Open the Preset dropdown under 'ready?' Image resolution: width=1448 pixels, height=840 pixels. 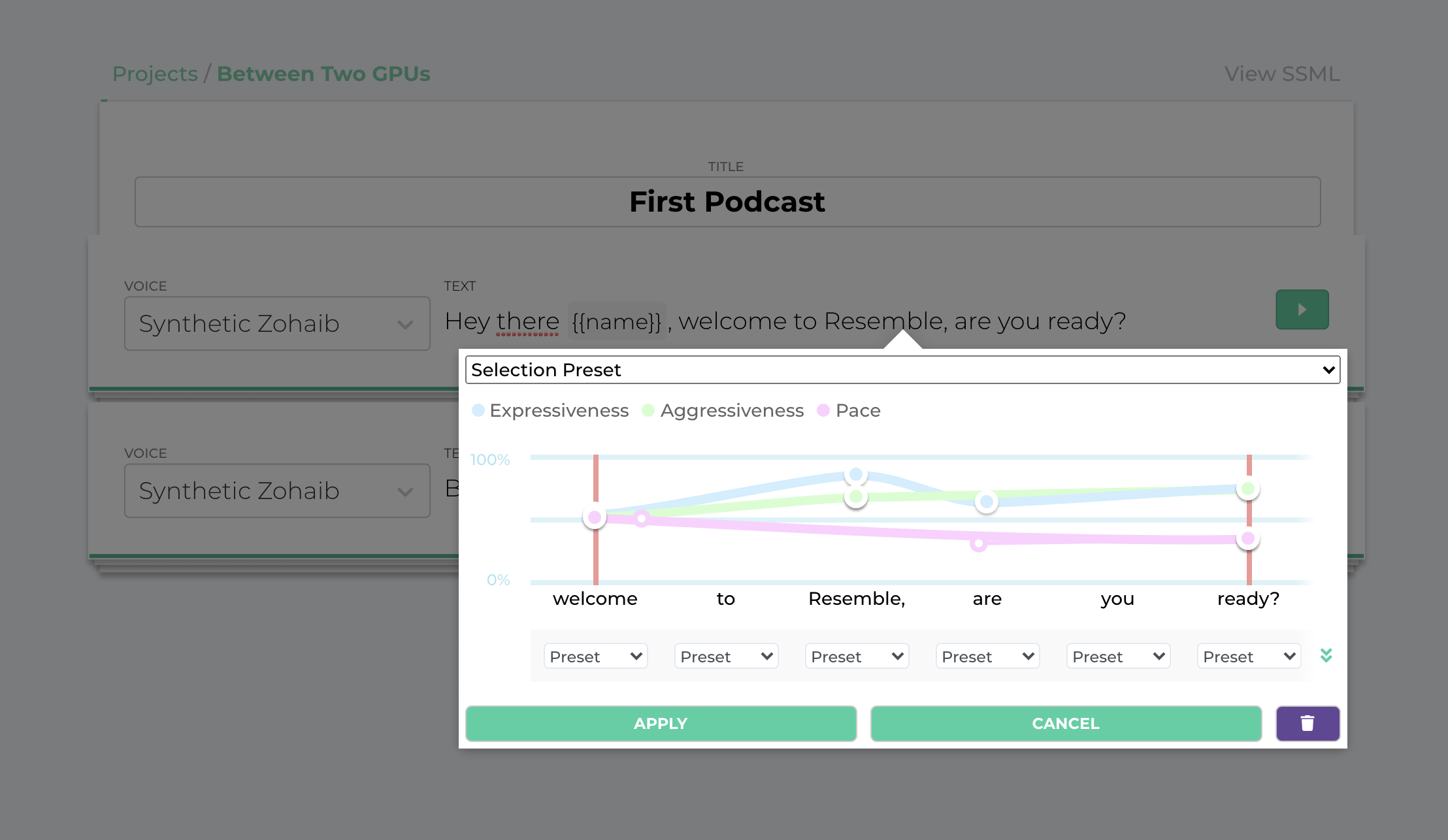tap(1249, 656)
